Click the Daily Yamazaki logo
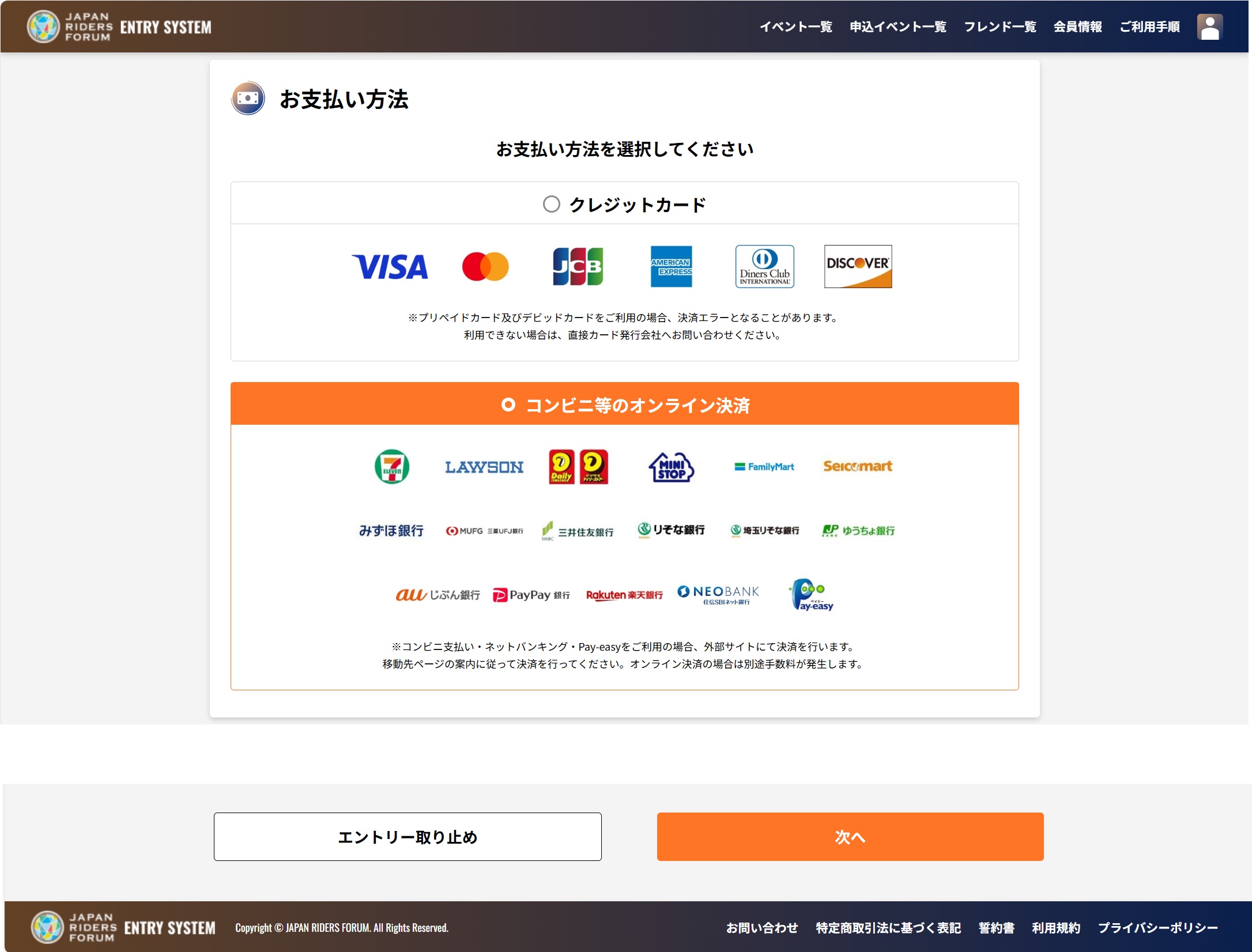This screenshot has width=1252, height=952. click(578, 466)
